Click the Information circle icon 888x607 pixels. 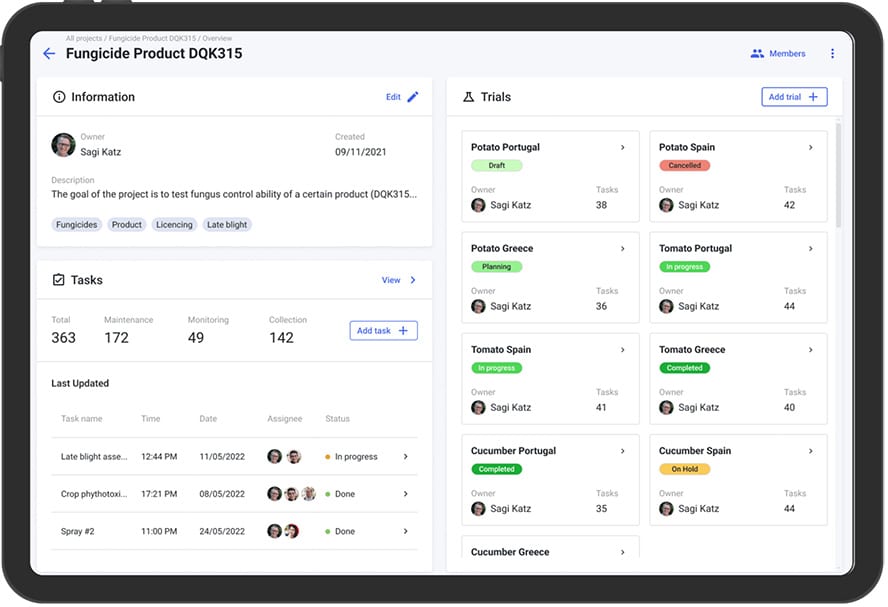pyautogui.click(x=59, y=97)
